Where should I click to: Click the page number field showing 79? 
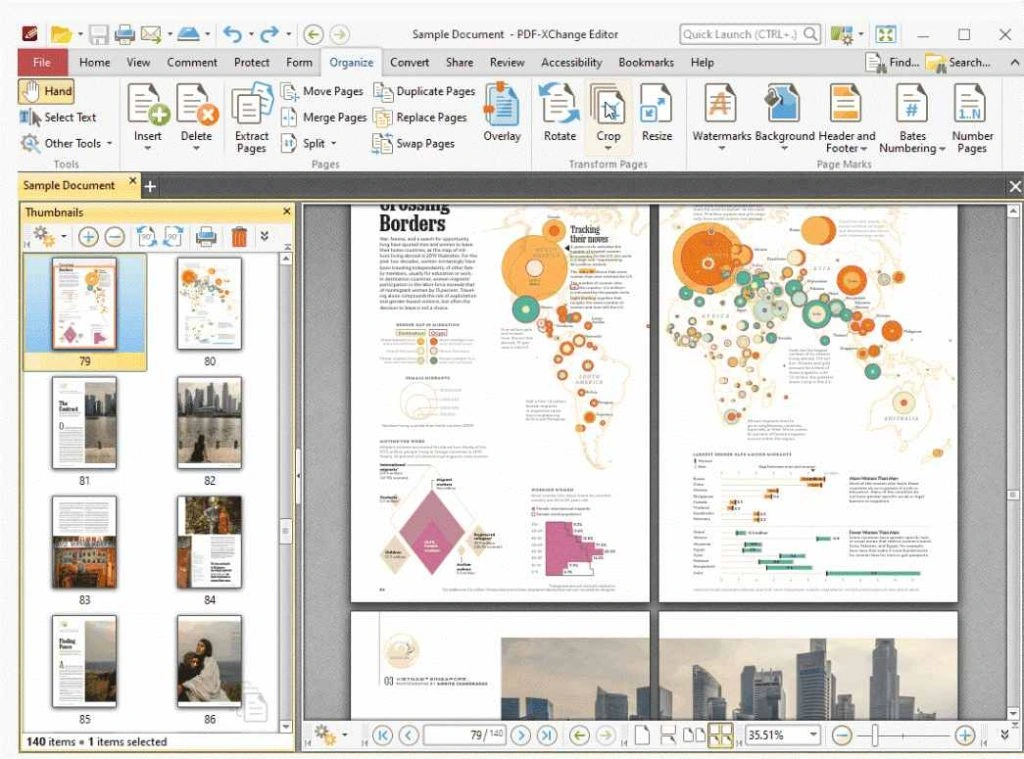[466, 735]
